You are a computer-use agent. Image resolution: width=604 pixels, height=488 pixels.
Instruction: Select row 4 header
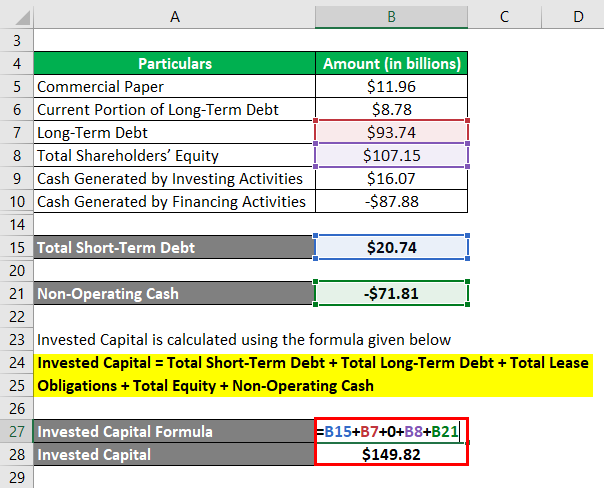point(16,63)
